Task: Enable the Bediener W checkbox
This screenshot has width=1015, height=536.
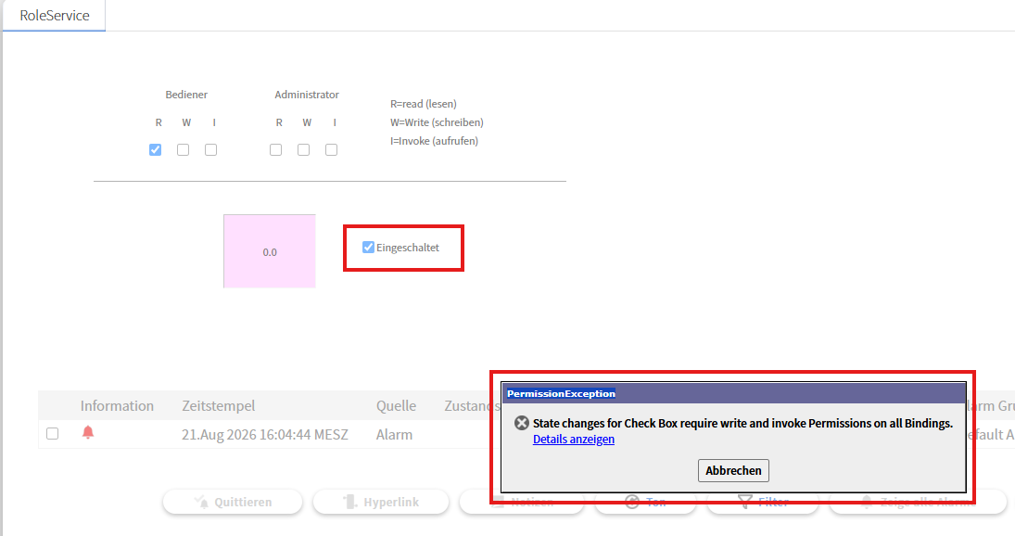Action: pyautogui.click(x=183, y=150)
